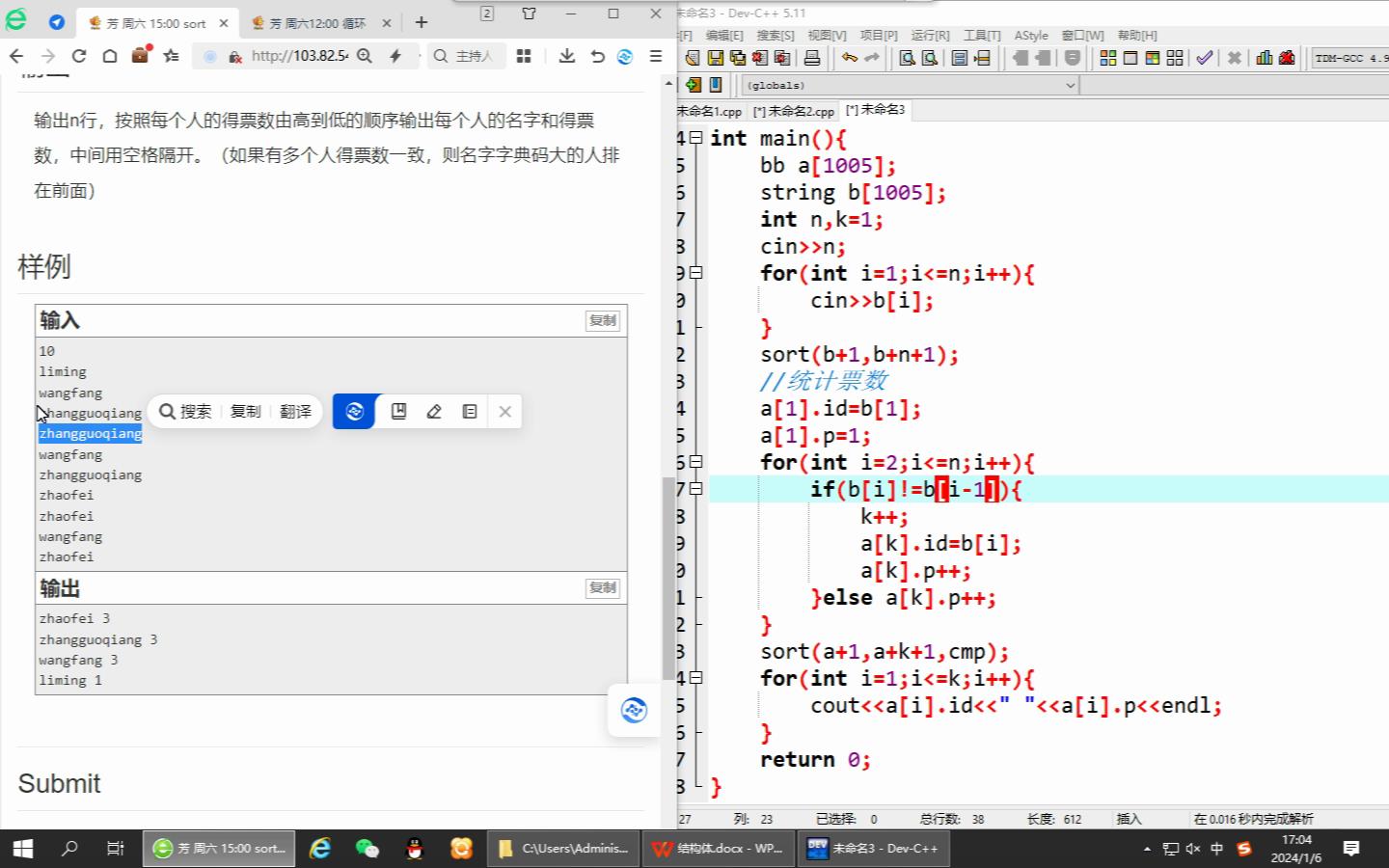The height and width of the screenshot is (868, 1389).
Task: Click 搜索 in the selection popup
Action: click(185, 412)
